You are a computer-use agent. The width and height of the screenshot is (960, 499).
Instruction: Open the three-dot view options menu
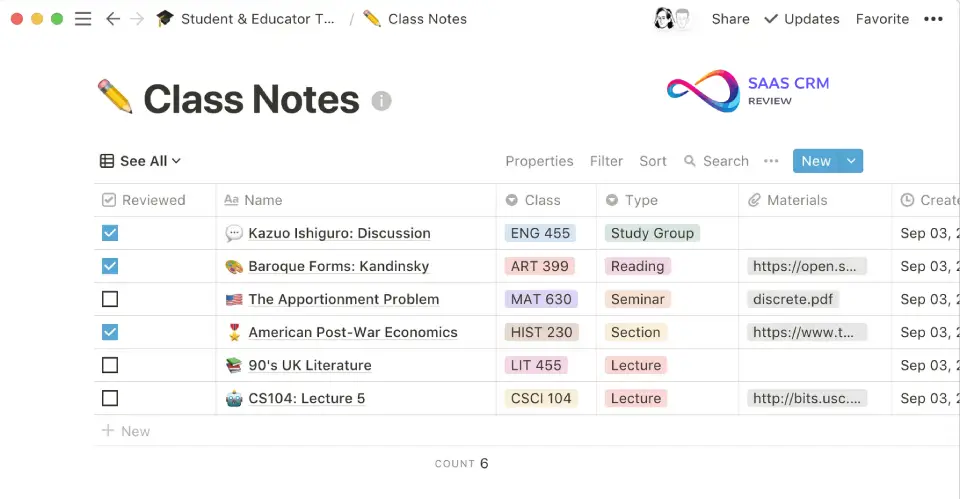point(771,161)
